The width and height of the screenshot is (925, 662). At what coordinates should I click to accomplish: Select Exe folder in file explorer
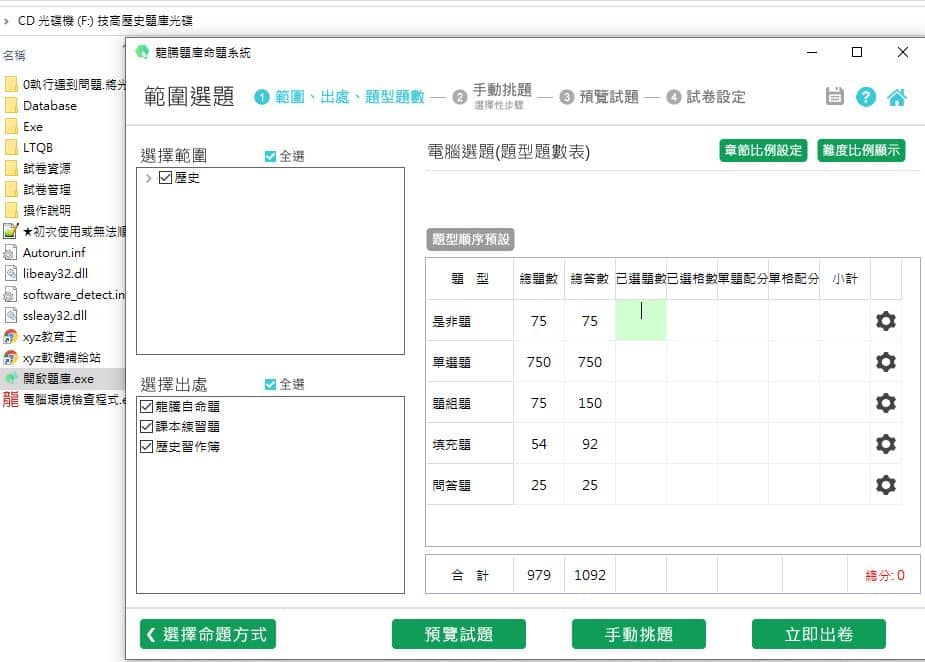point(32,127)
